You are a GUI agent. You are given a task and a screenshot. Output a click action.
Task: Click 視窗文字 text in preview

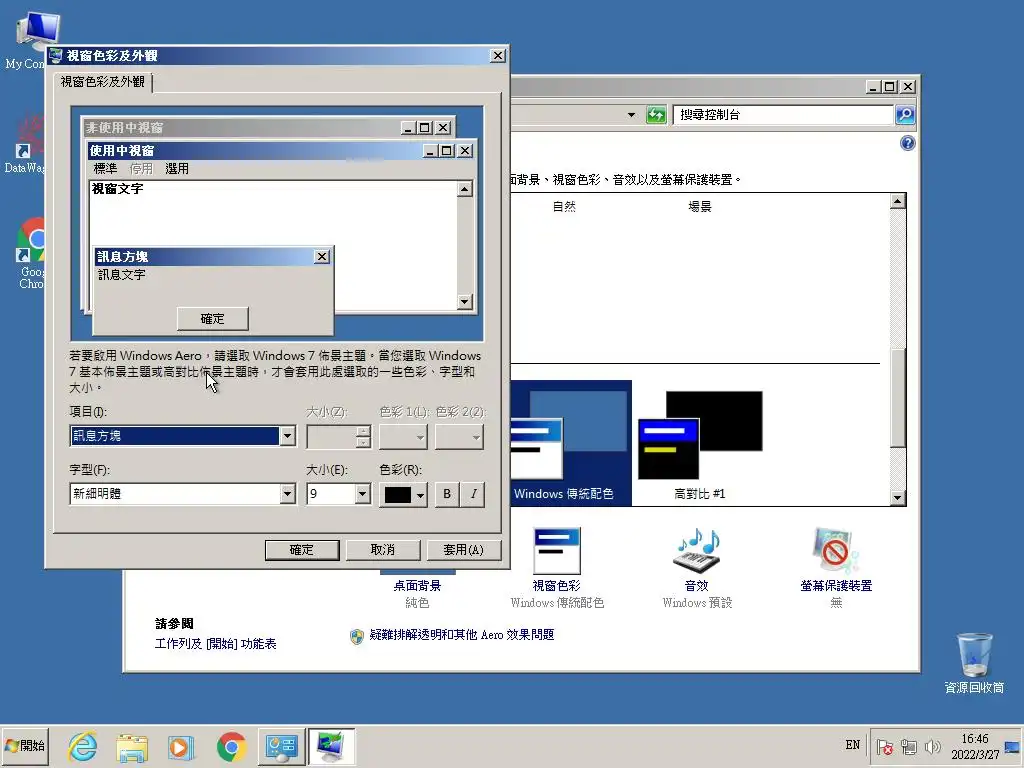click(x=118, y=189)
